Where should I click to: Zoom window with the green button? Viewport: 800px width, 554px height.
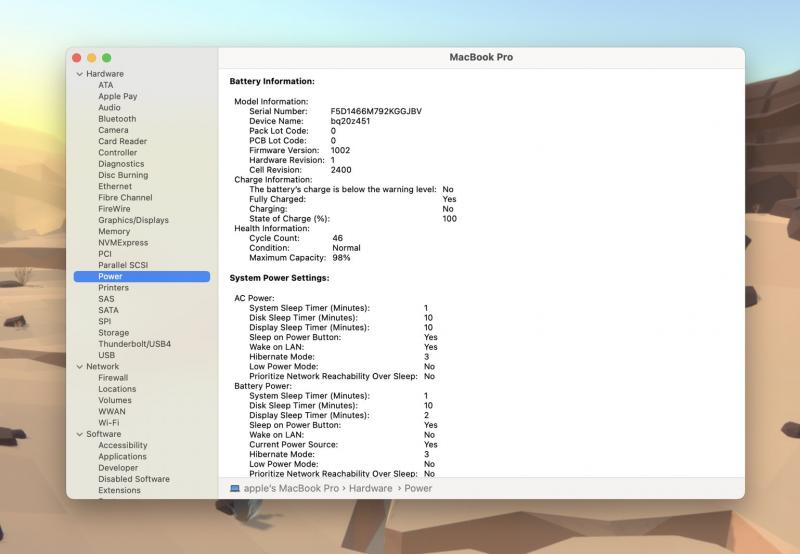pos(106,58)
